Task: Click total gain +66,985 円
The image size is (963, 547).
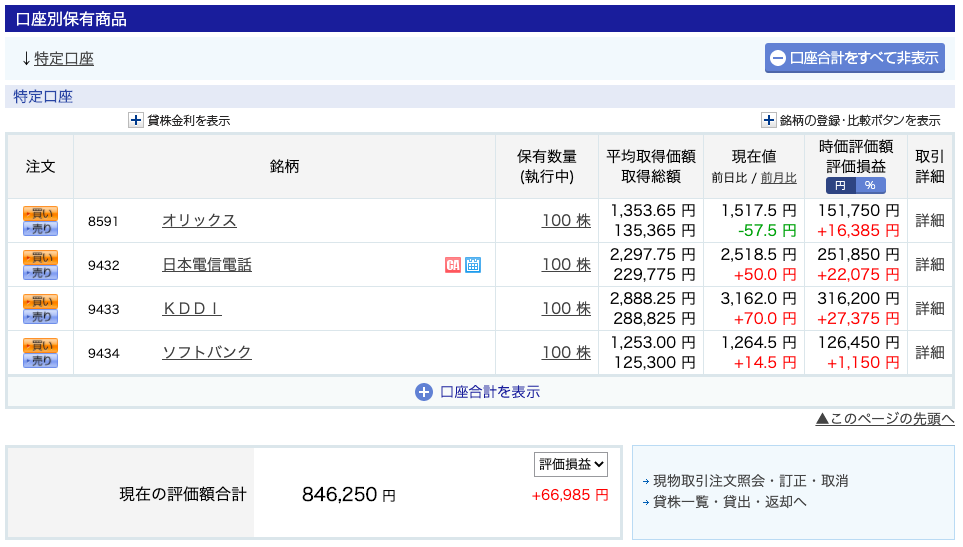Action: (x=570, y=495)
